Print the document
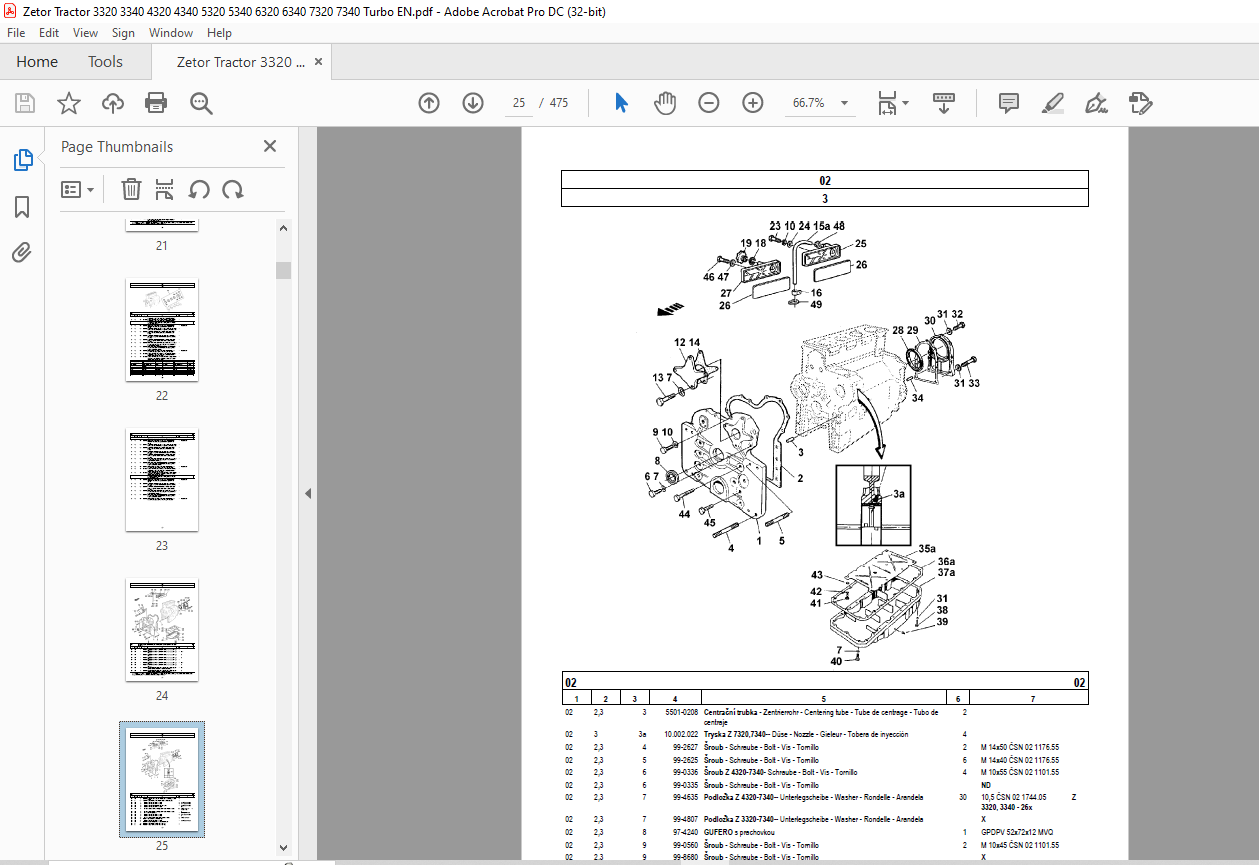The width and height of the screenshot is (1259, 865). [156, 103]
